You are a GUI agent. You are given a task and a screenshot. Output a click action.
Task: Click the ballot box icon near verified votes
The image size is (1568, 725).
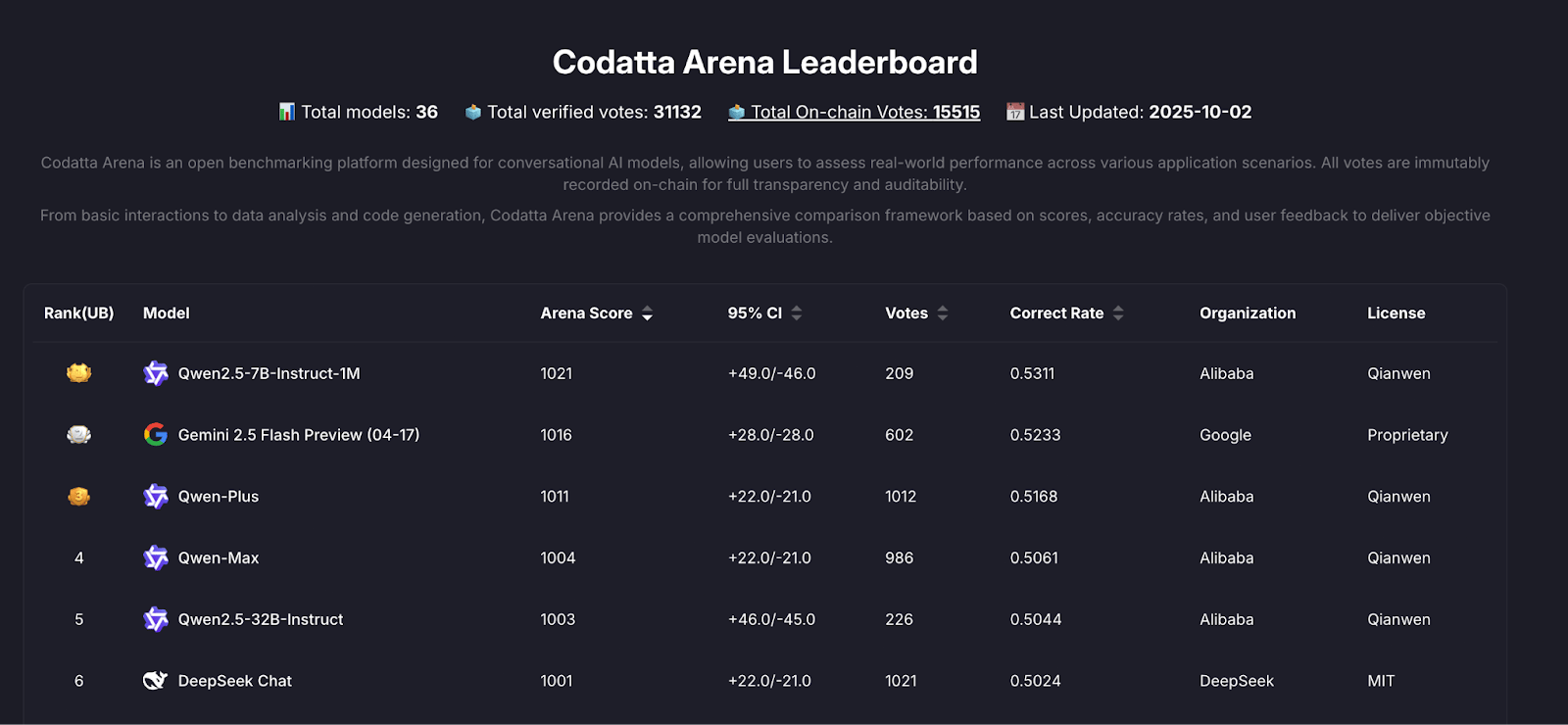473,113
